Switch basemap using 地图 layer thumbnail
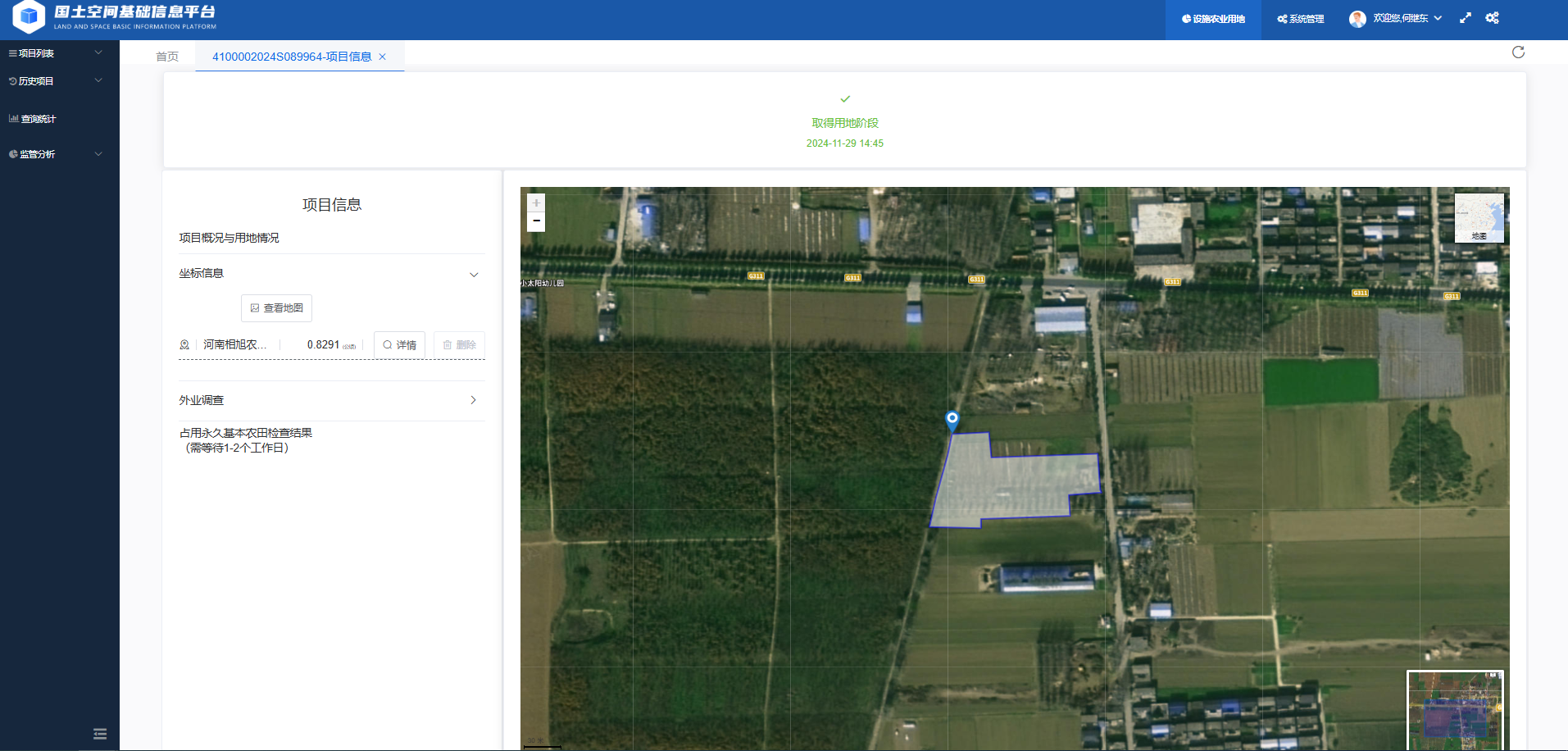This screenshot has width=1568, height=751. coord(1479,218)
